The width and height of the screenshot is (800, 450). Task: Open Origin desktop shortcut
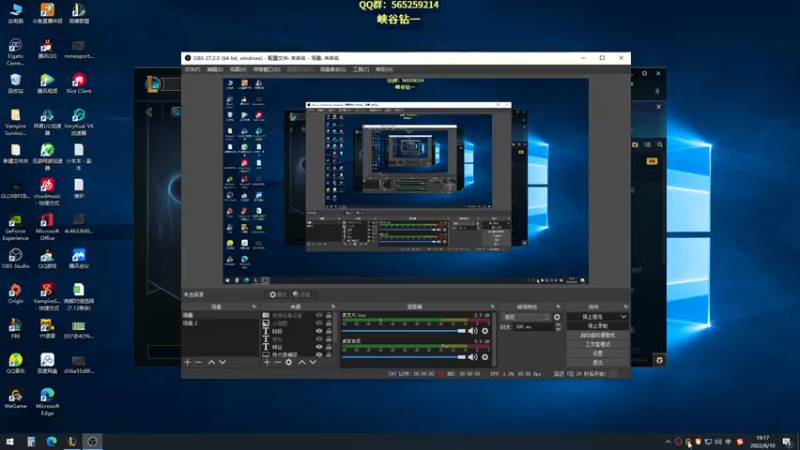[x=15, y=293]
